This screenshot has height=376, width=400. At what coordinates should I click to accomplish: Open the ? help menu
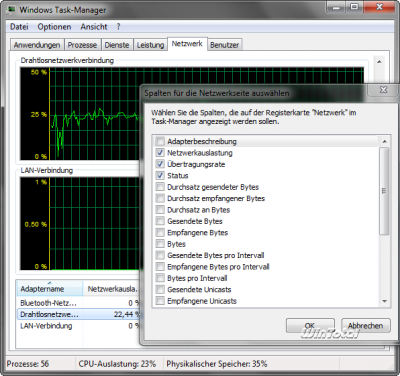118,27
